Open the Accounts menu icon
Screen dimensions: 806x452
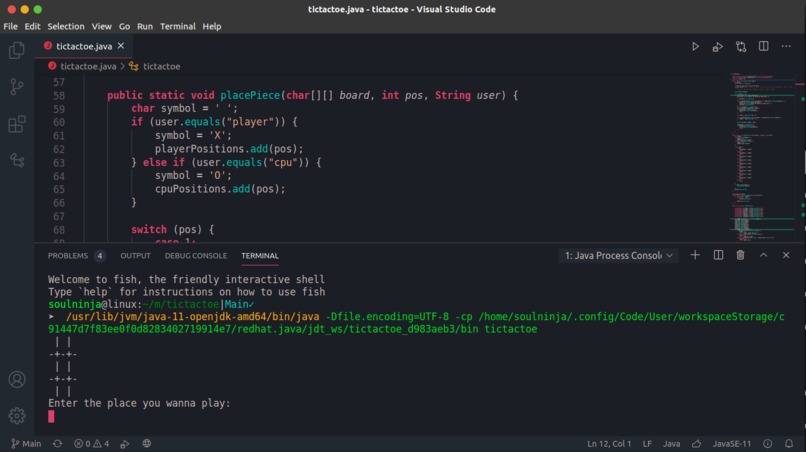point(16,379)
